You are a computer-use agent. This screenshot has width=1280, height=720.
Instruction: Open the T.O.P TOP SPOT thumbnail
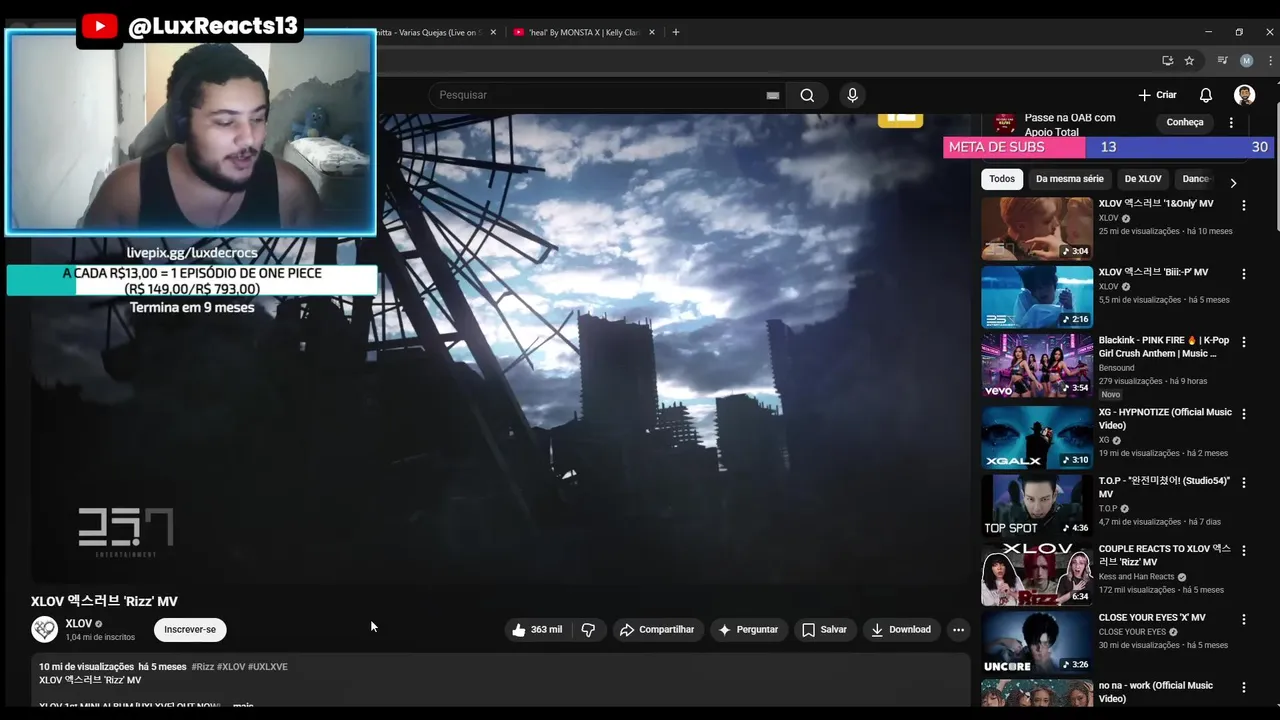pos(1037,505)
